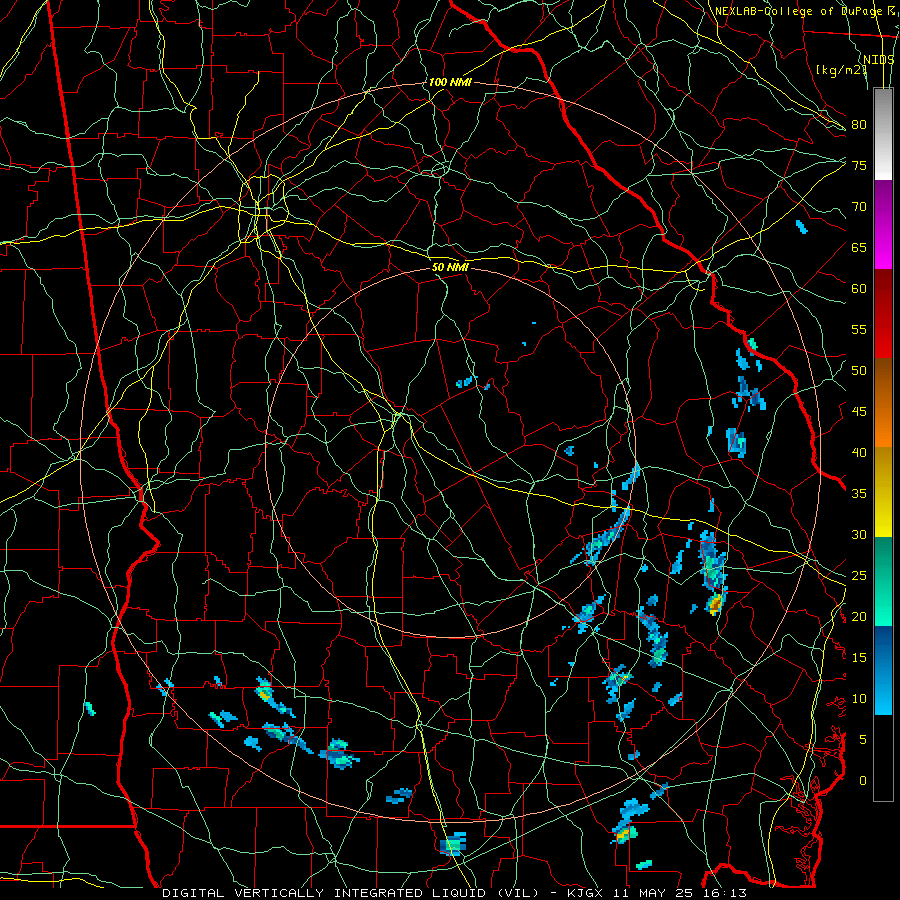Click the KJGX radar site identifier

[585, 893]
